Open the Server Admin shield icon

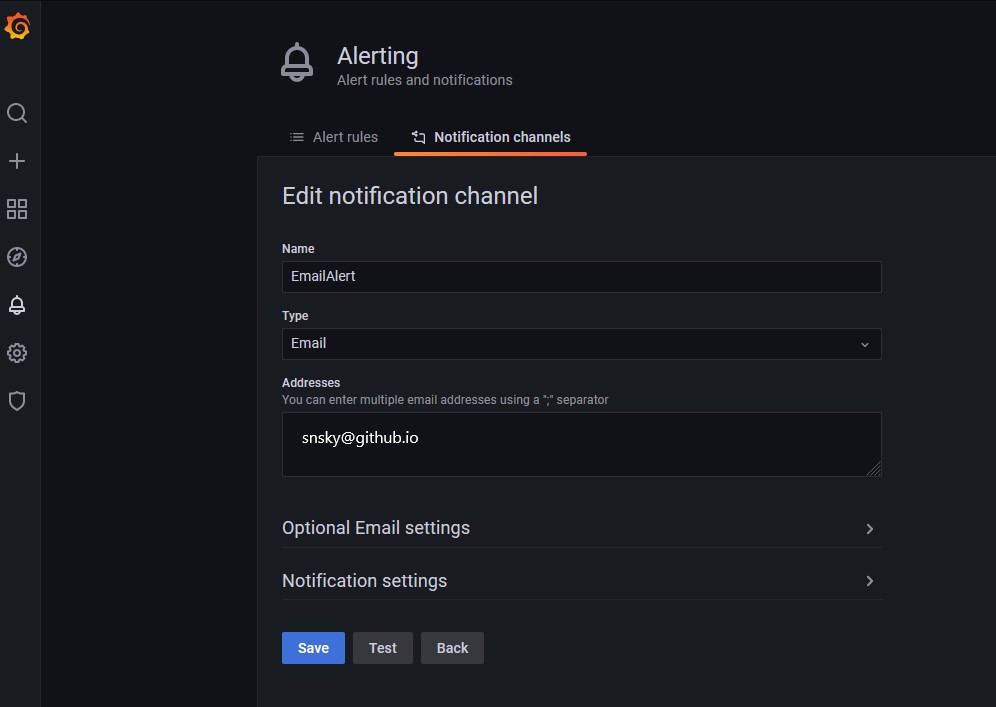point(17,401)
